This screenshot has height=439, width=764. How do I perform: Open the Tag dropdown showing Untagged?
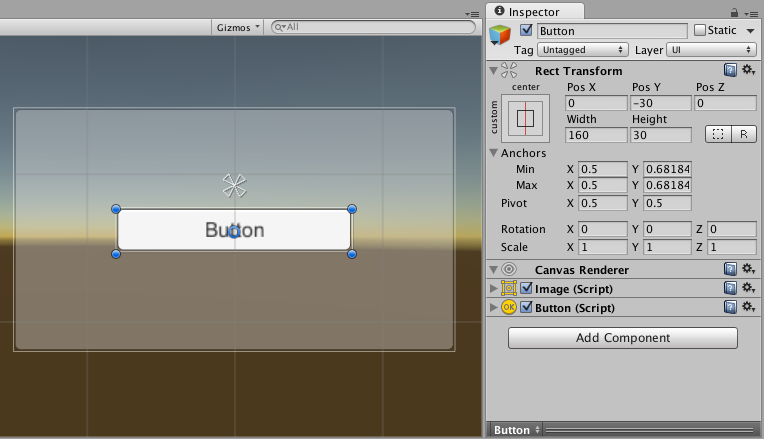pos(582,50)
